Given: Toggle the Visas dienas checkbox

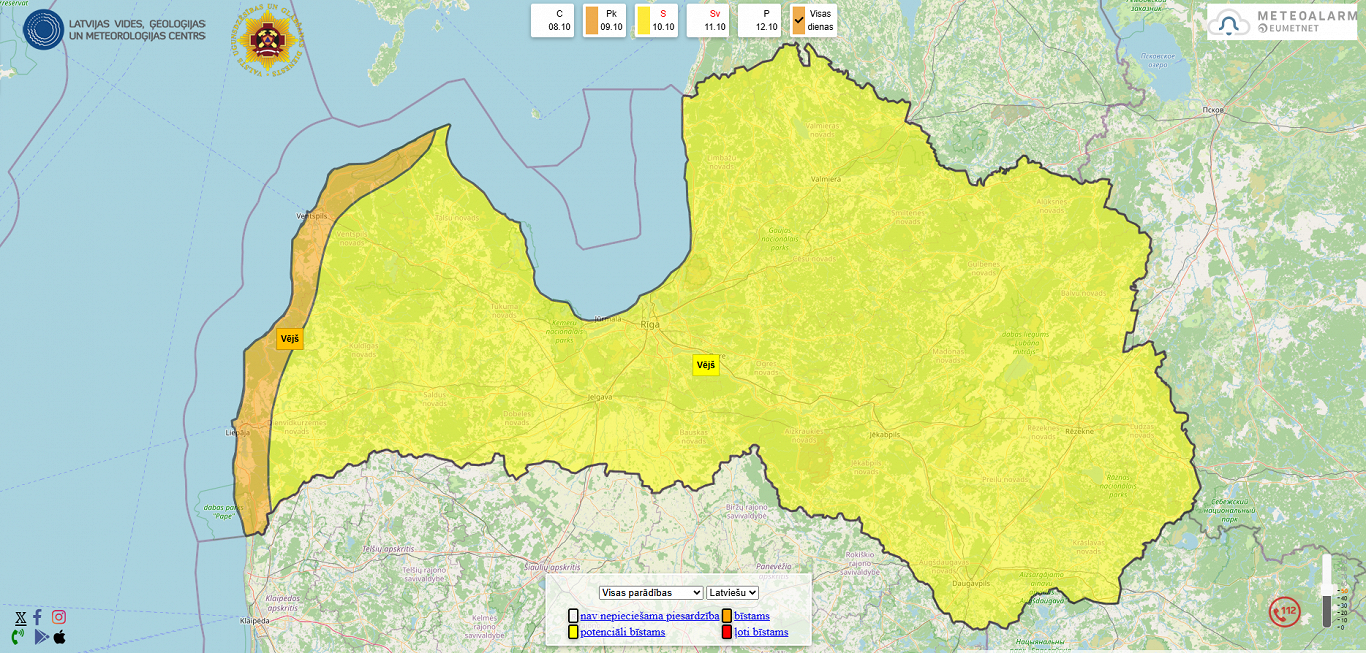Looking at the screenshot, I should click(x=799, y=21).
